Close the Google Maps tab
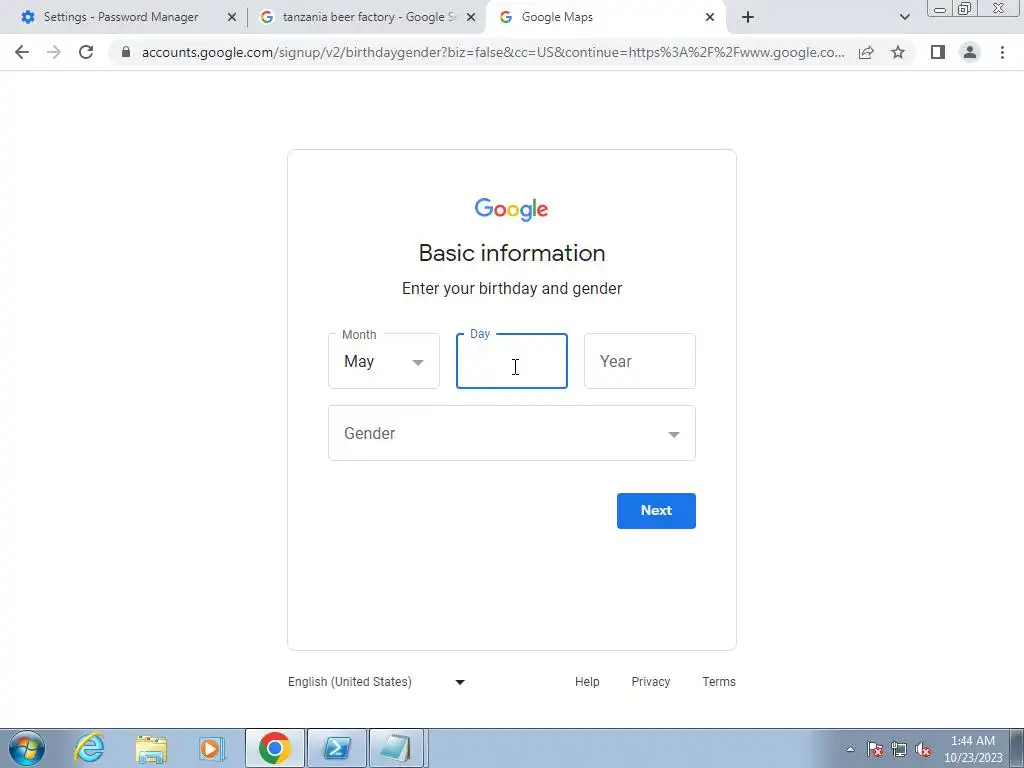The height and width of the screenshot is (768, 1024). [710, 18]
